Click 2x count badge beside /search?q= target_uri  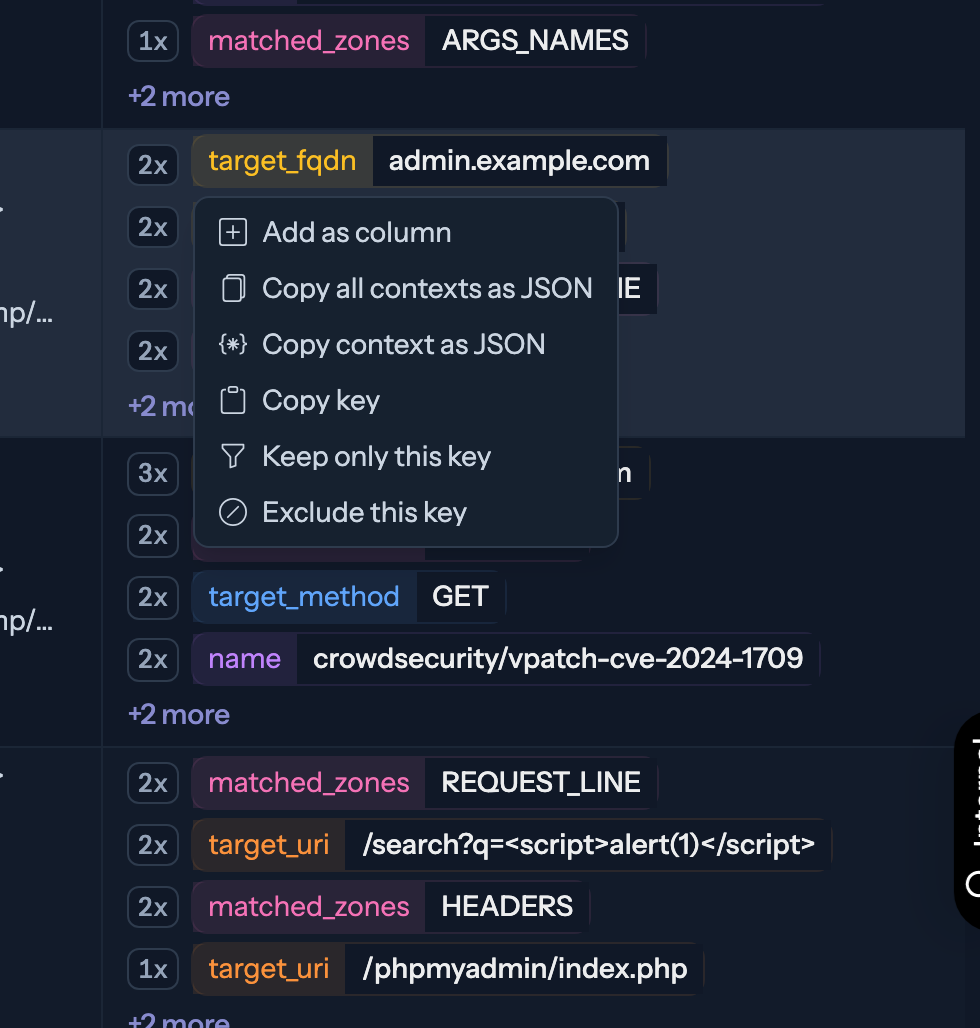(x=153, y=846)
